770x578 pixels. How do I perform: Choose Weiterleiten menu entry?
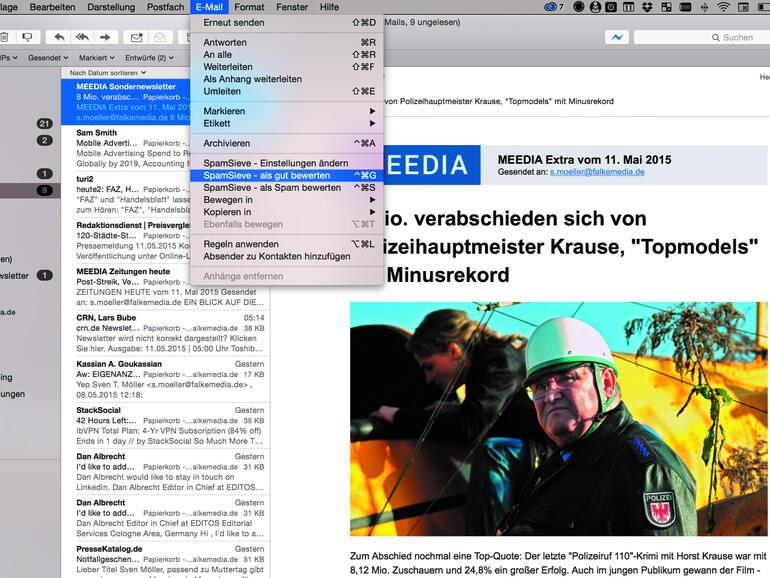(x=286, y=67)
